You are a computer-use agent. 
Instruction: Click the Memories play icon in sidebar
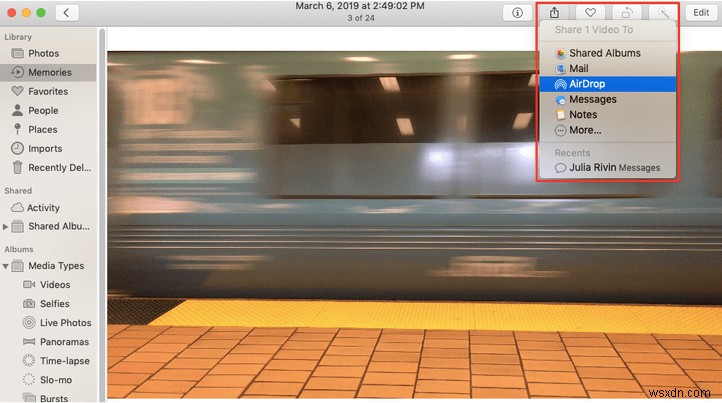17,72
